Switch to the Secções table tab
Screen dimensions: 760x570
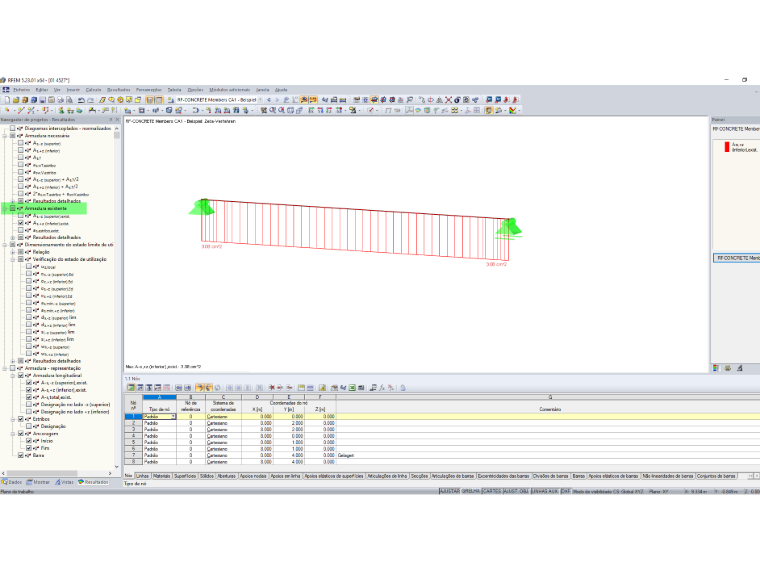click(419, 476)
